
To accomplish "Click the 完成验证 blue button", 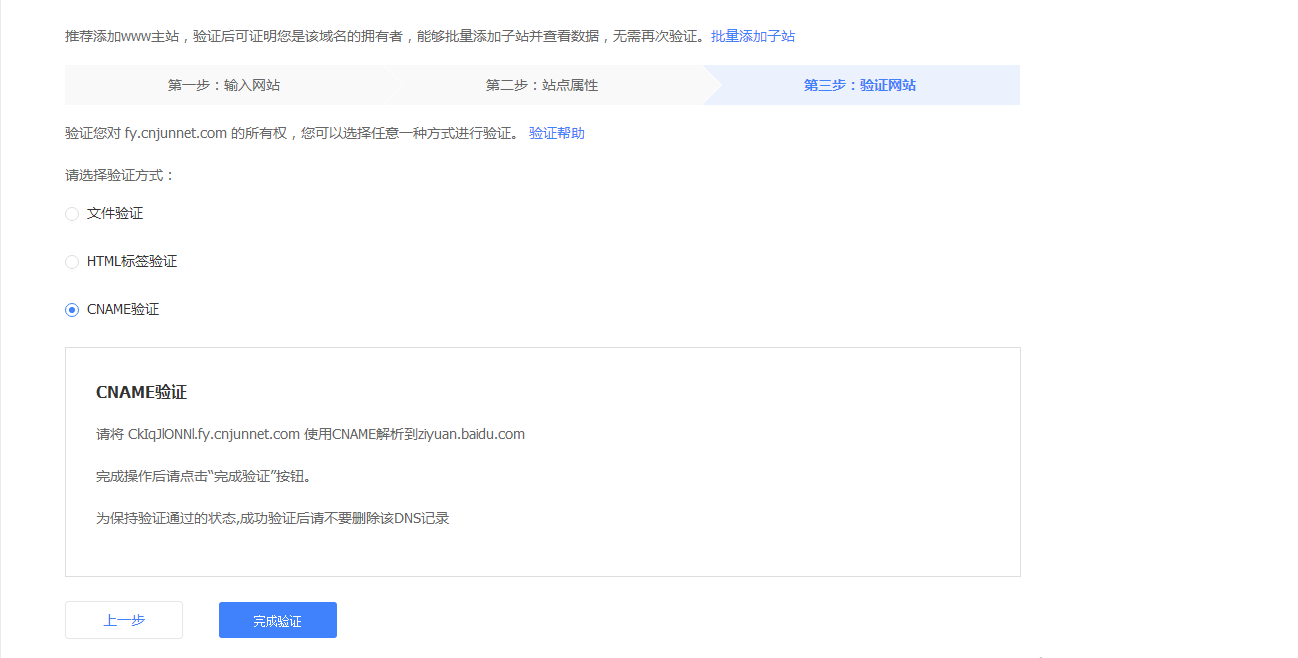I will click(277, 620).
